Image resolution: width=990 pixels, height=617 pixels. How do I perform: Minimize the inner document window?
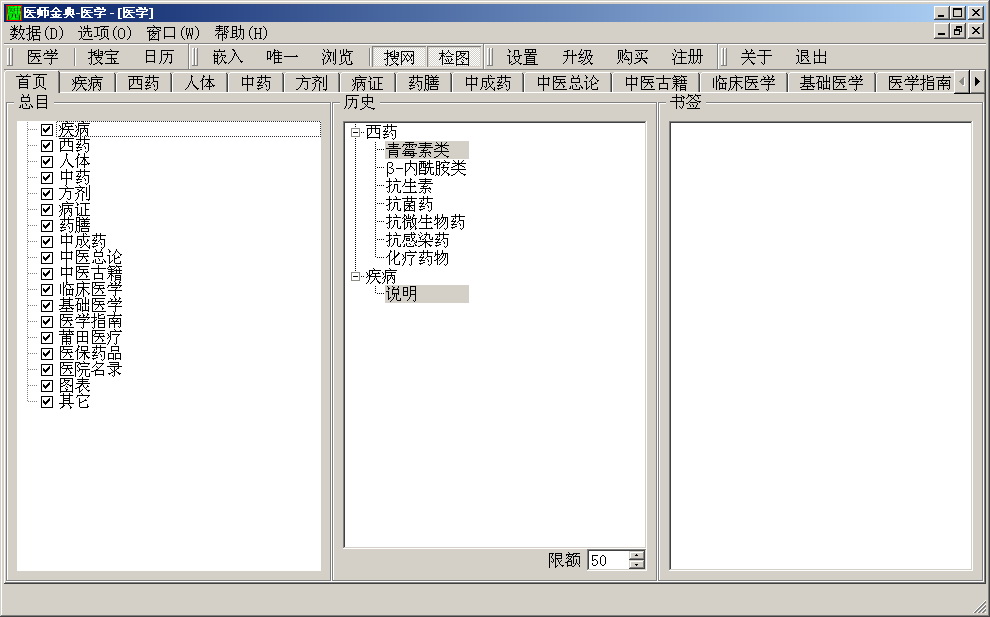coord(942,31)
